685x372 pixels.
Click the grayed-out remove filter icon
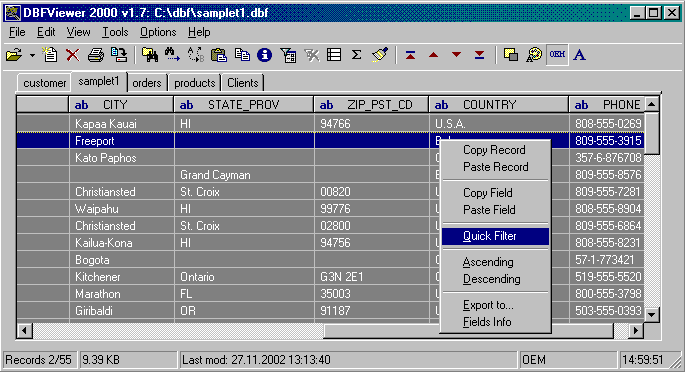311,55
